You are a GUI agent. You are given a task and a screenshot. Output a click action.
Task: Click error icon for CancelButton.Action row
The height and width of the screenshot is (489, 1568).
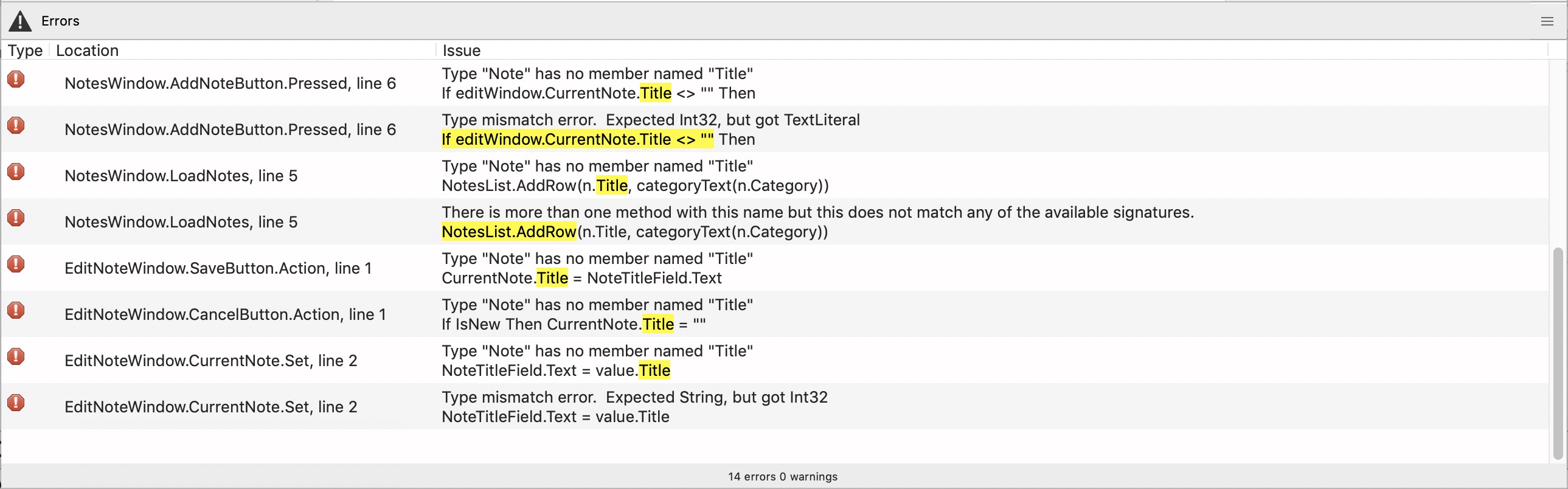[x=16, y=311]
